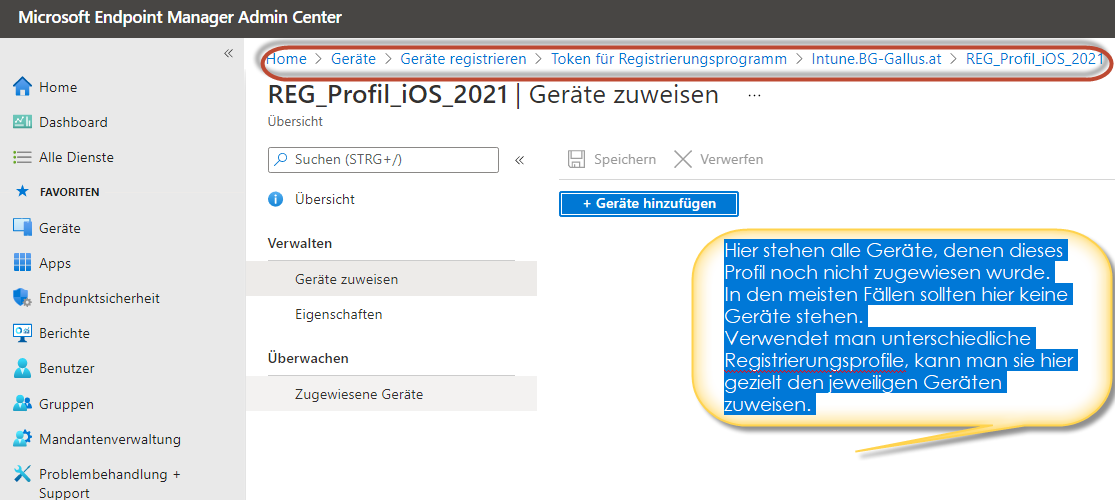Select Geräte zuweisen in Verwalten menu
Viewport: 1115px width, 500px height.
(391, 279)
